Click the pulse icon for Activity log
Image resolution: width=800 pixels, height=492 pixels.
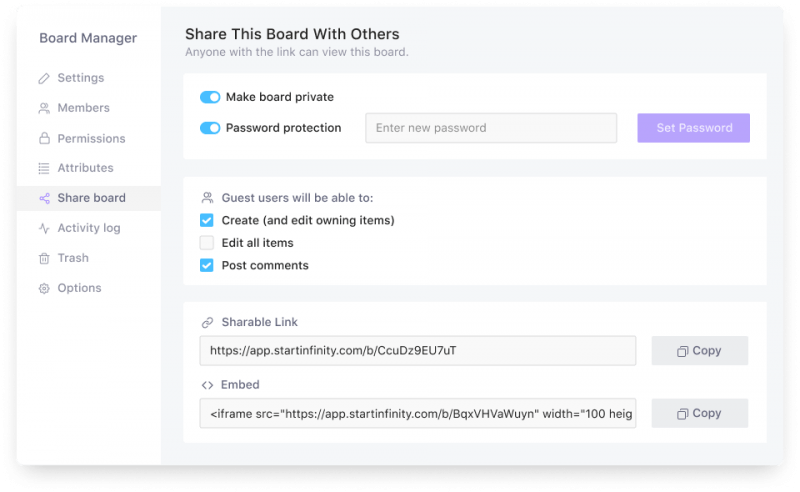[44, 228]
